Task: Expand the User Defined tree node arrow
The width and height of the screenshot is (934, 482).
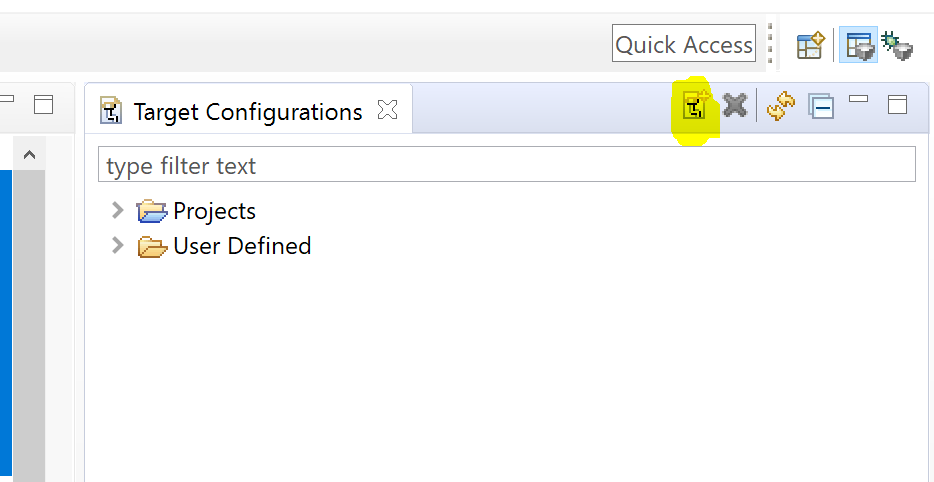Action: 118,245
